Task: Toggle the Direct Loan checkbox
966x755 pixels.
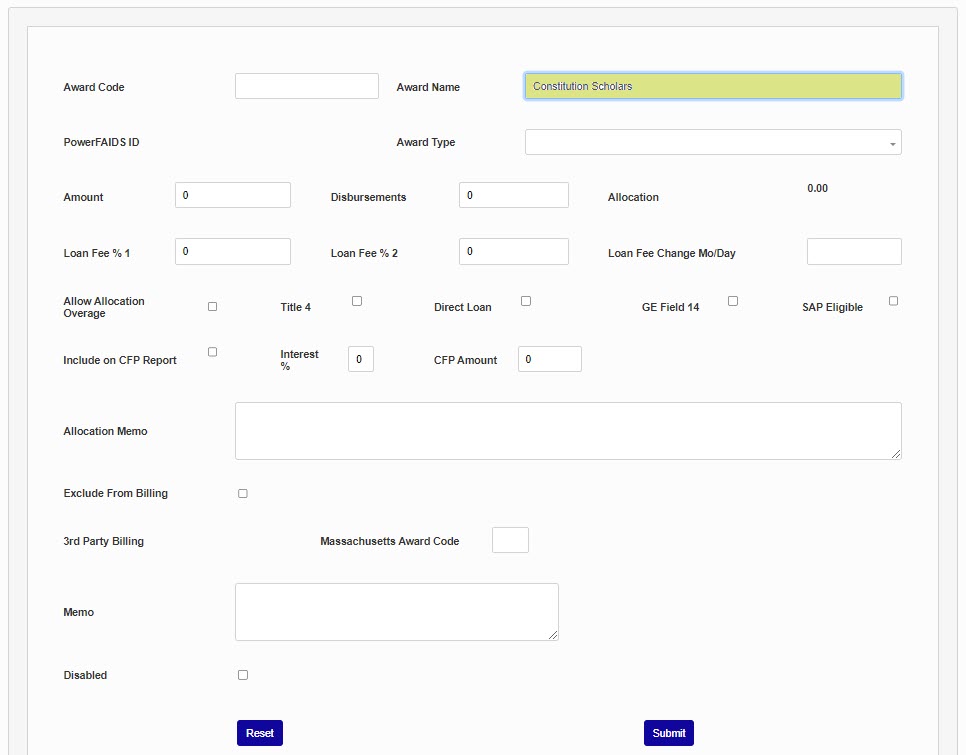Action: [x=526, y=301]
